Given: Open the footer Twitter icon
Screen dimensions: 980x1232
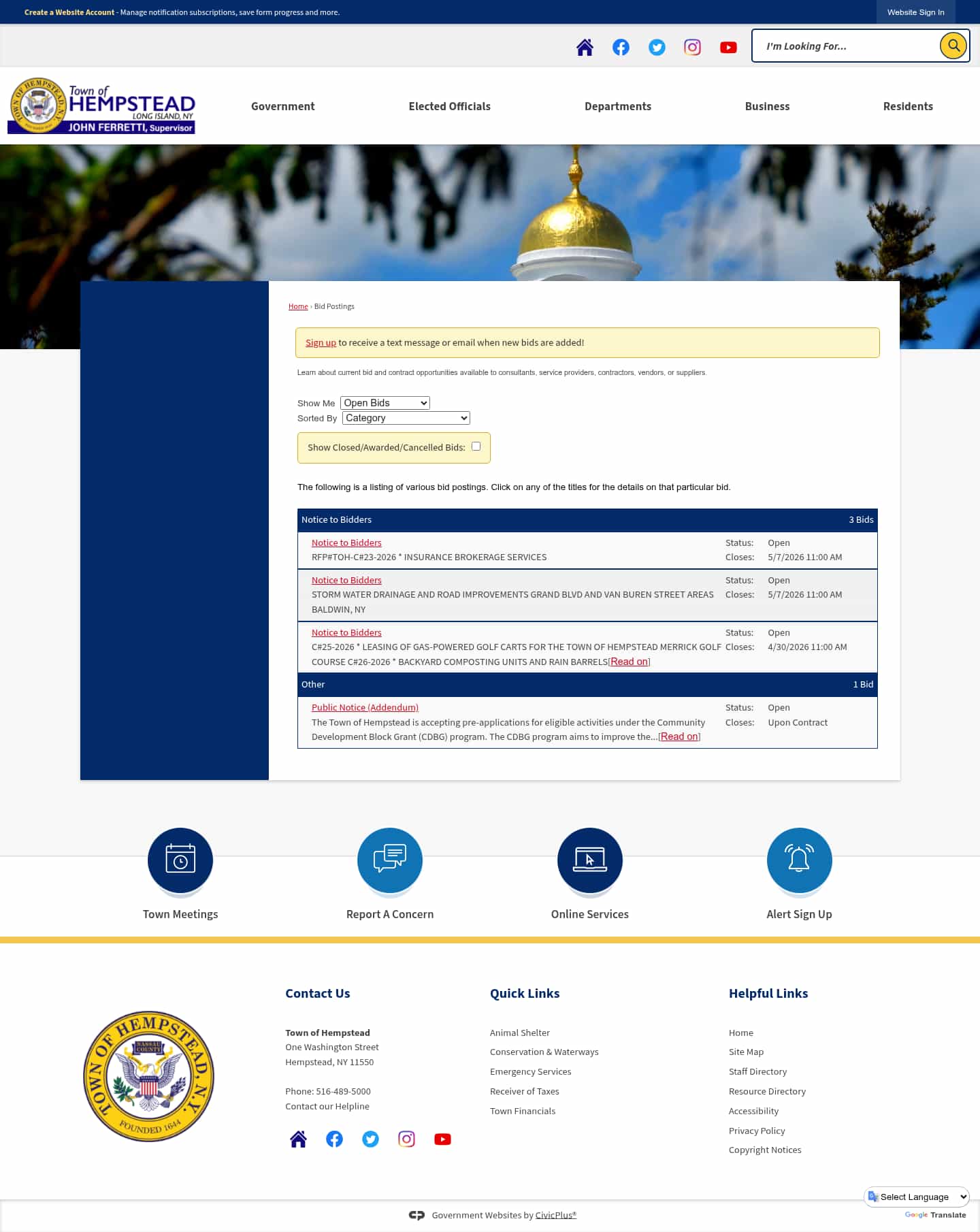Looking at the screenshot, I should pos(370,1139).
